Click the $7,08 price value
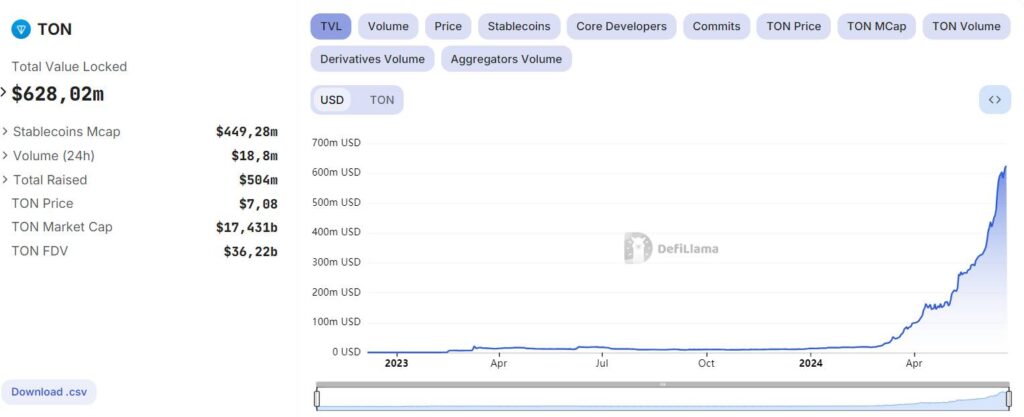This screenshot has width=1024, height=417. 259,204
